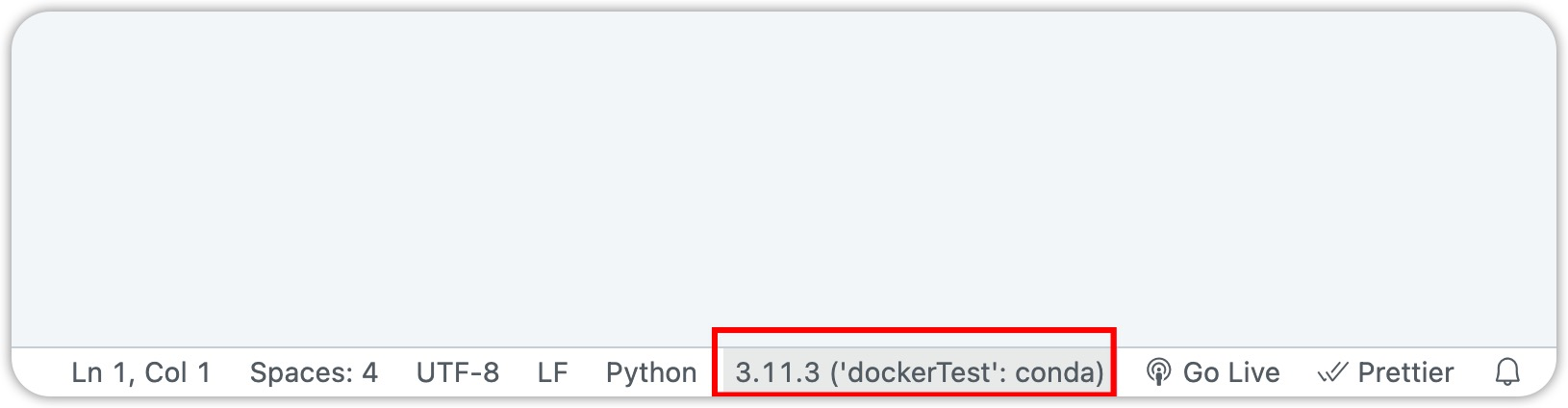Click the word Spaces in status bar
The width and height of the screenshot is (1568, 408).
[x=299, y=372]
